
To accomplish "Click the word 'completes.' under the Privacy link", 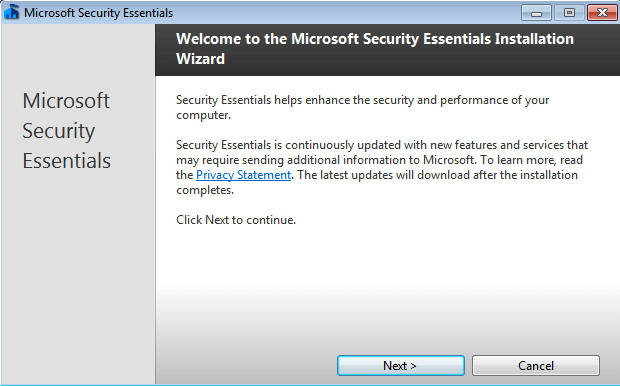I will pyautogui.click(x=205, y=190).
